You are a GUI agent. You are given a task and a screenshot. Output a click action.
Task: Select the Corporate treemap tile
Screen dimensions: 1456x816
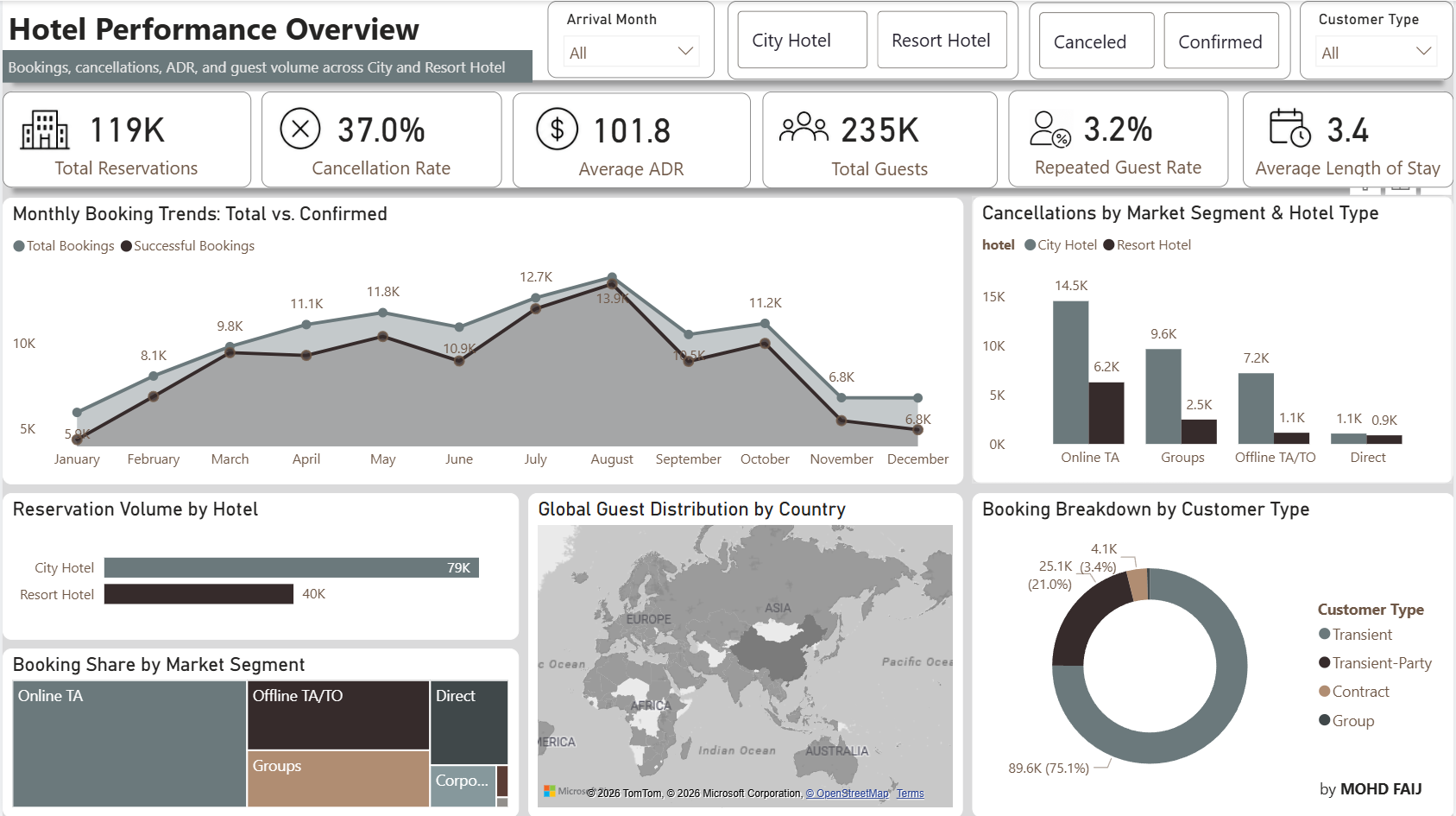click(463, 786)
